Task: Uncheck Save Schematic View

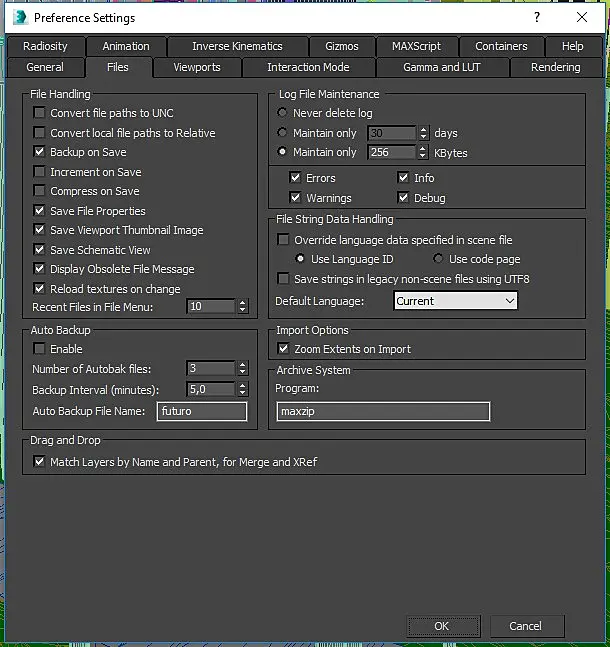Action: click(40, 250)
